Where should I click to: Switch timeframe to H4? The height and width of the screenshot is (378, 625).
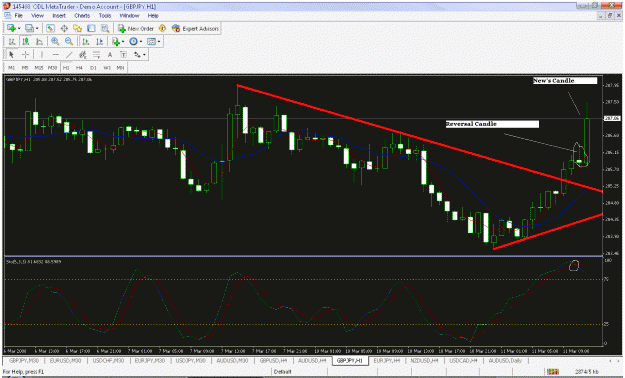click(79, 68)
